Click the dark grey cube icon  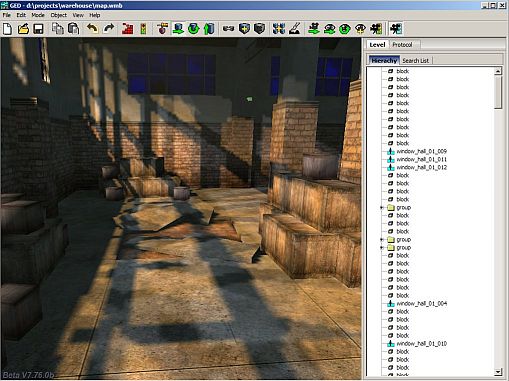[260, 29]
